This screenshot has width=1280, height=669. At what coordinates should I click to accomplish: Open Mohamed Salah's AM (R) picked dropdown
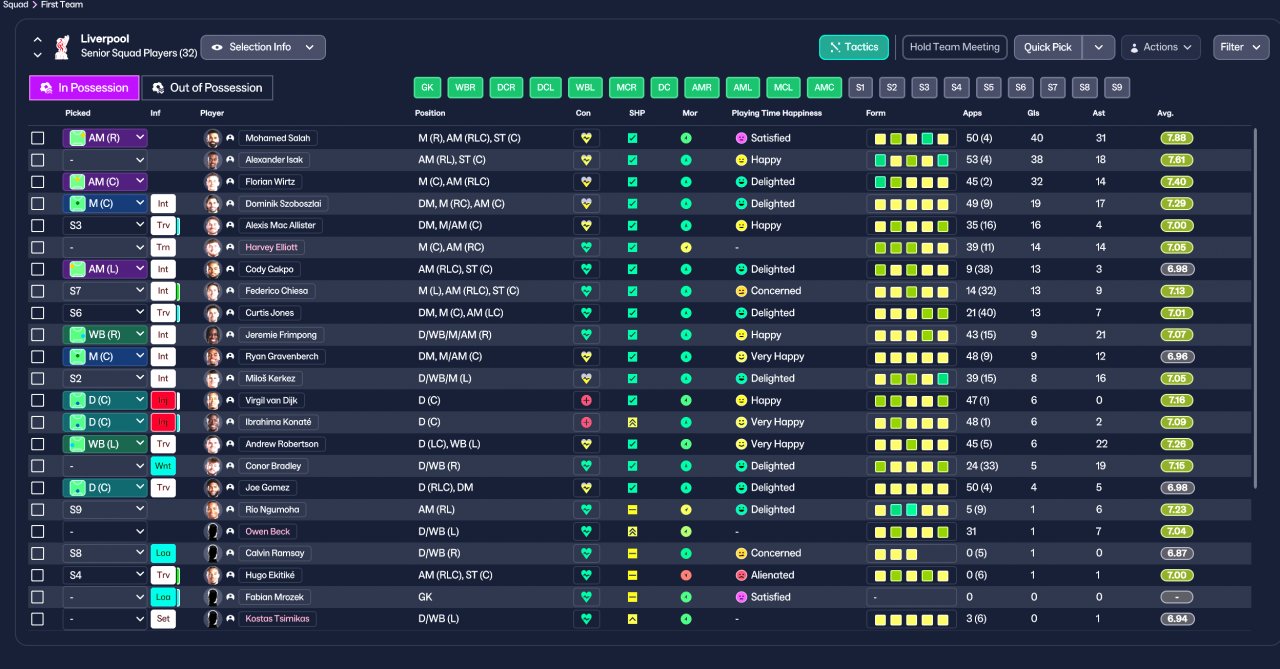tap(105, 138)
